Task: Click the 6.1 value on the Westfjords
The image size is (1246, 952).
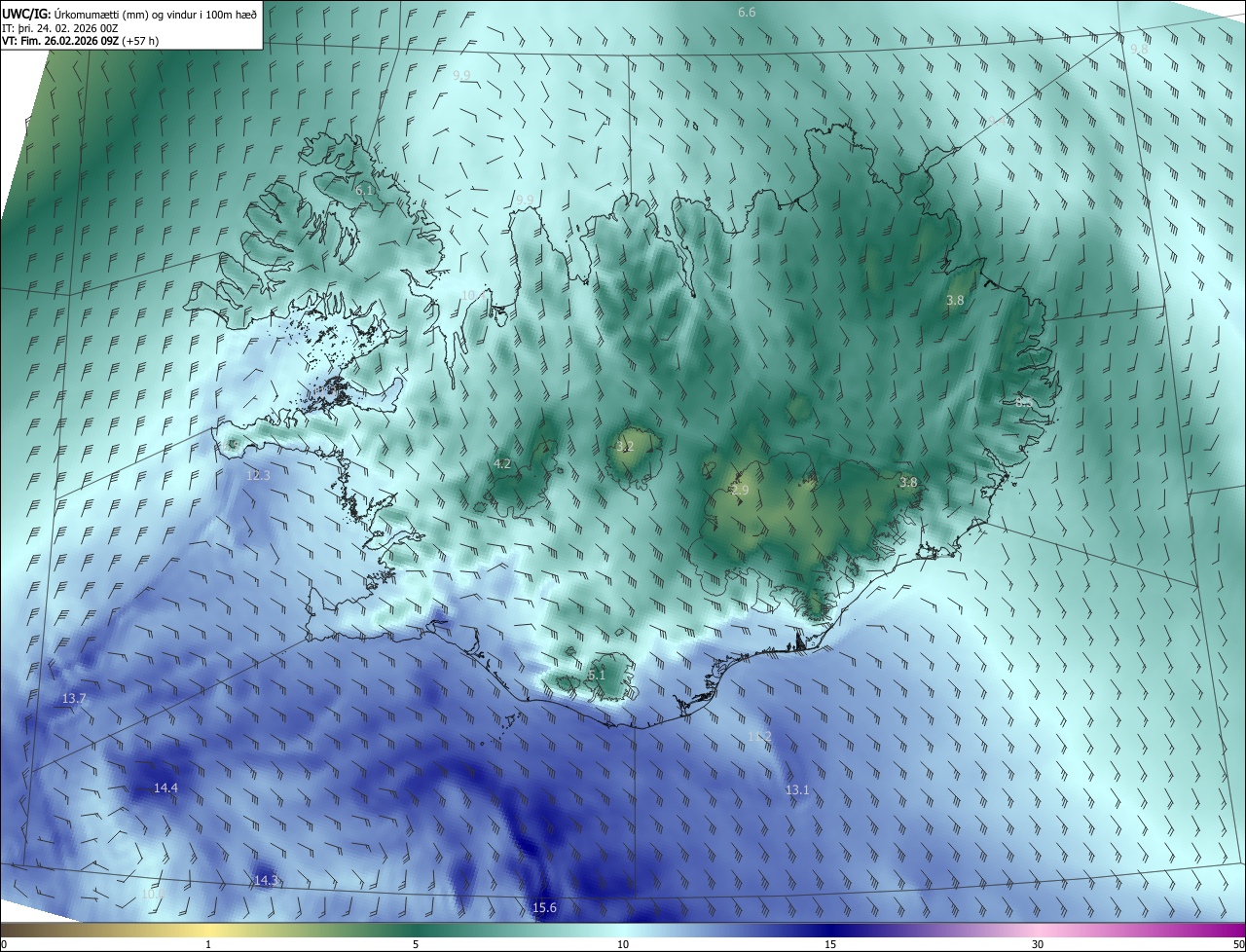Action: point(364,191)
